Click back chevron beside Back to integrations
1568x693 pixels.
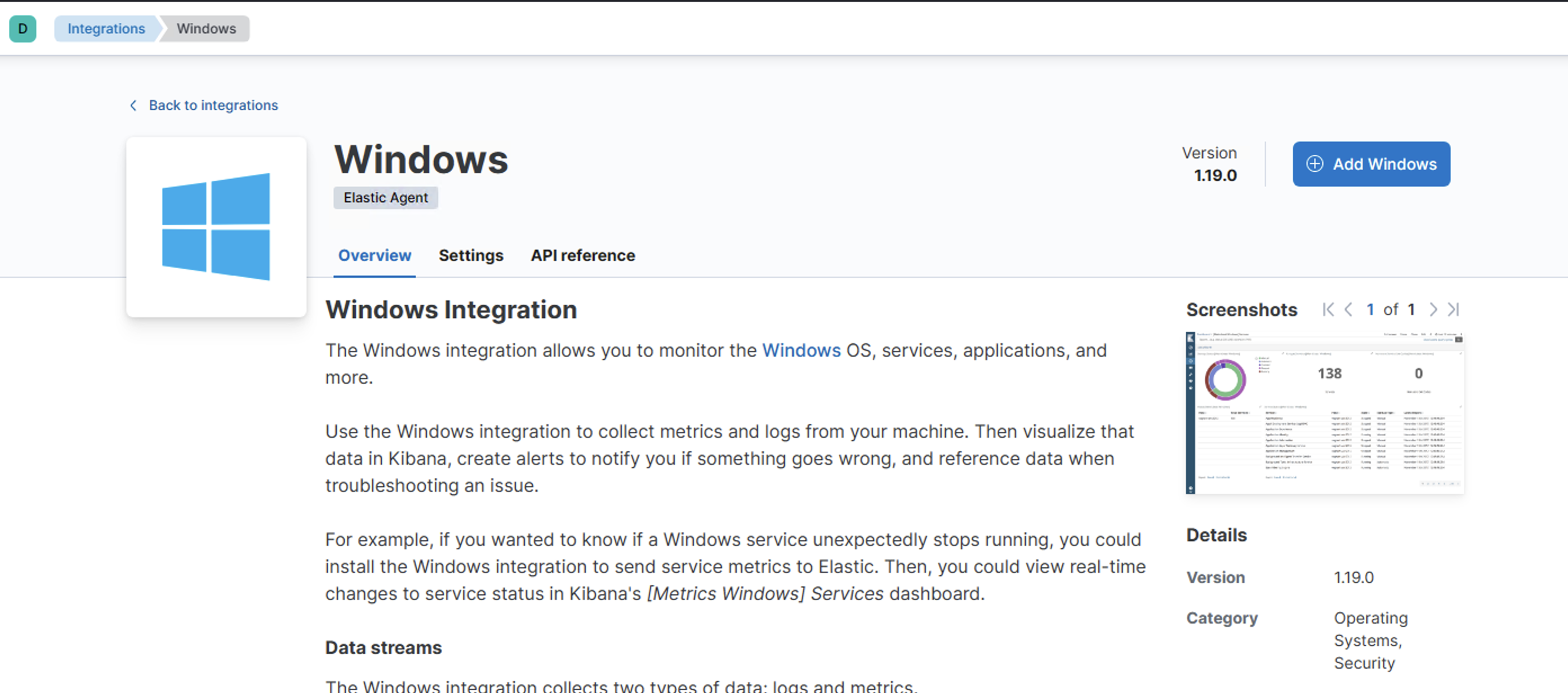coord(133,105)
